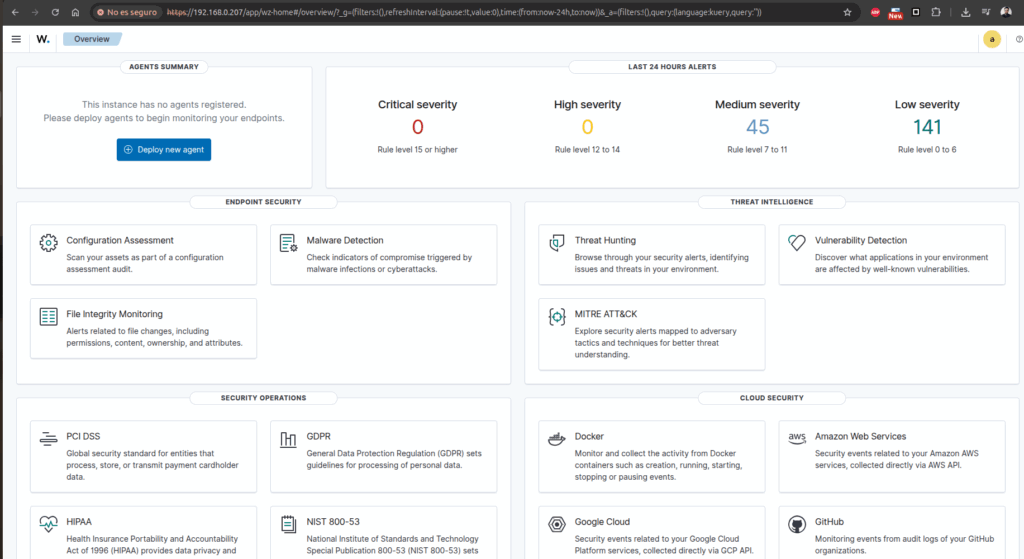
Task: Click the Wazuh logo home icon
Action: 43,39
